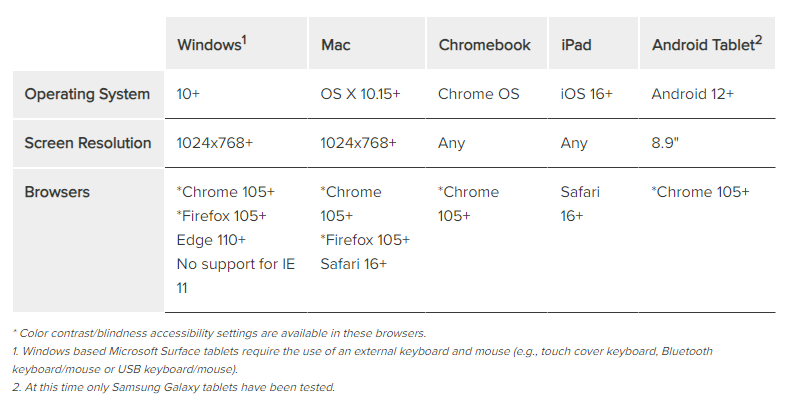Screen dimensions: 789x401
Task: Click the Chrome OS cell
Action: [479, 94]
